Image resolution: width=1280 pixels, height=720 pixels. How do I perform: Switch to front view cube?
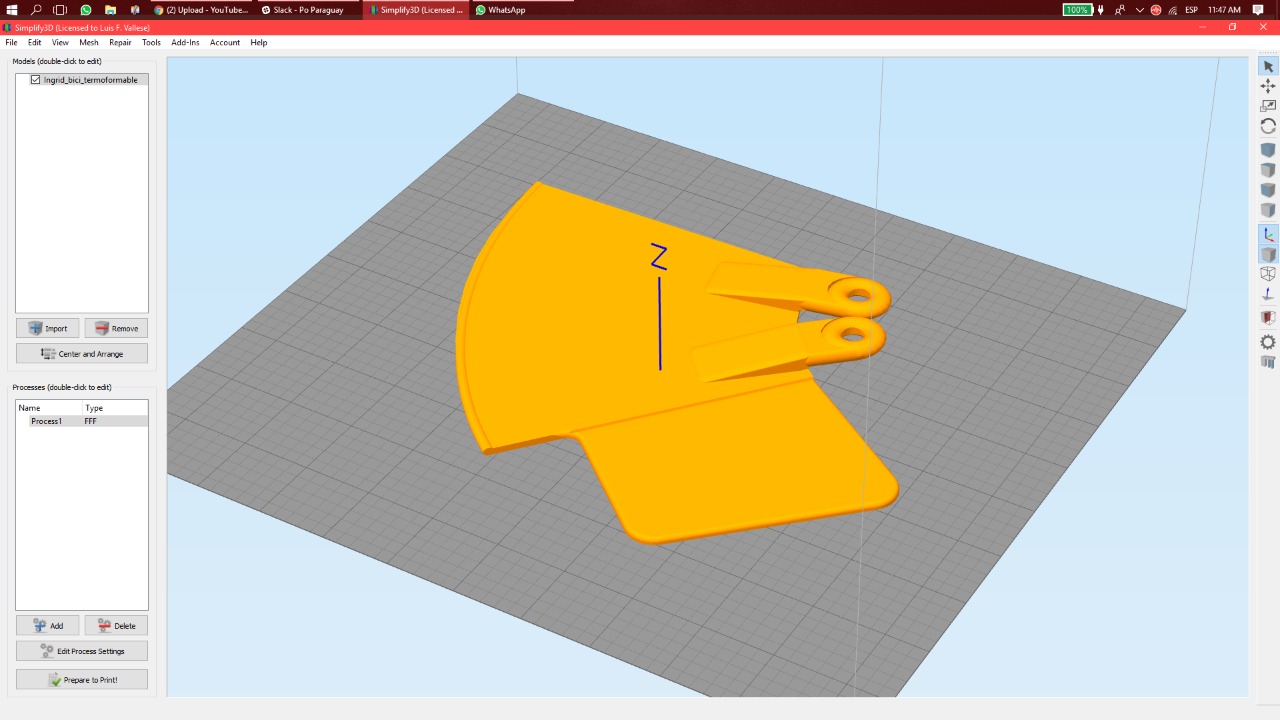[x=1268, y=190]
